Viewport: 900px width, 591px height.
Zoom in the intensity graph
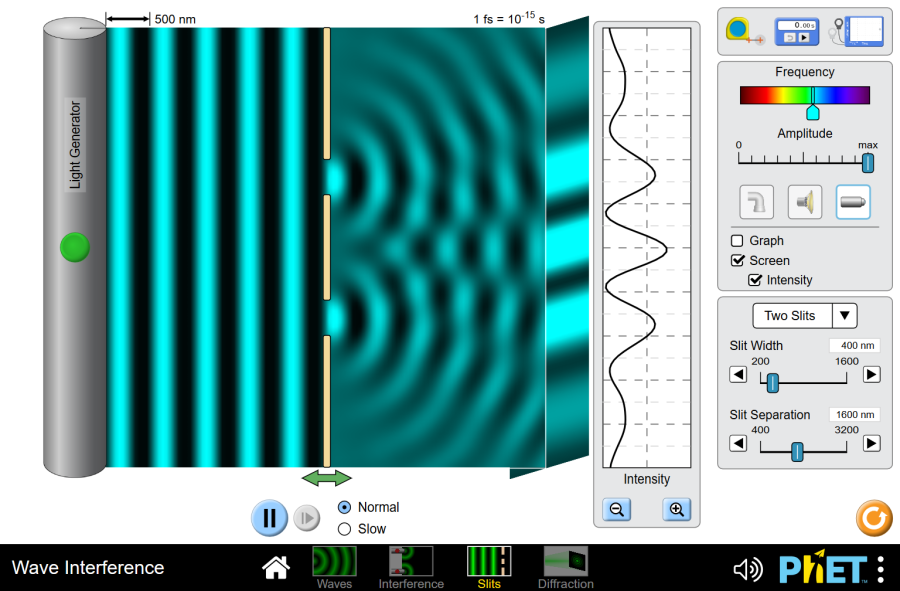pyautogui.click(x=677, y=510)
